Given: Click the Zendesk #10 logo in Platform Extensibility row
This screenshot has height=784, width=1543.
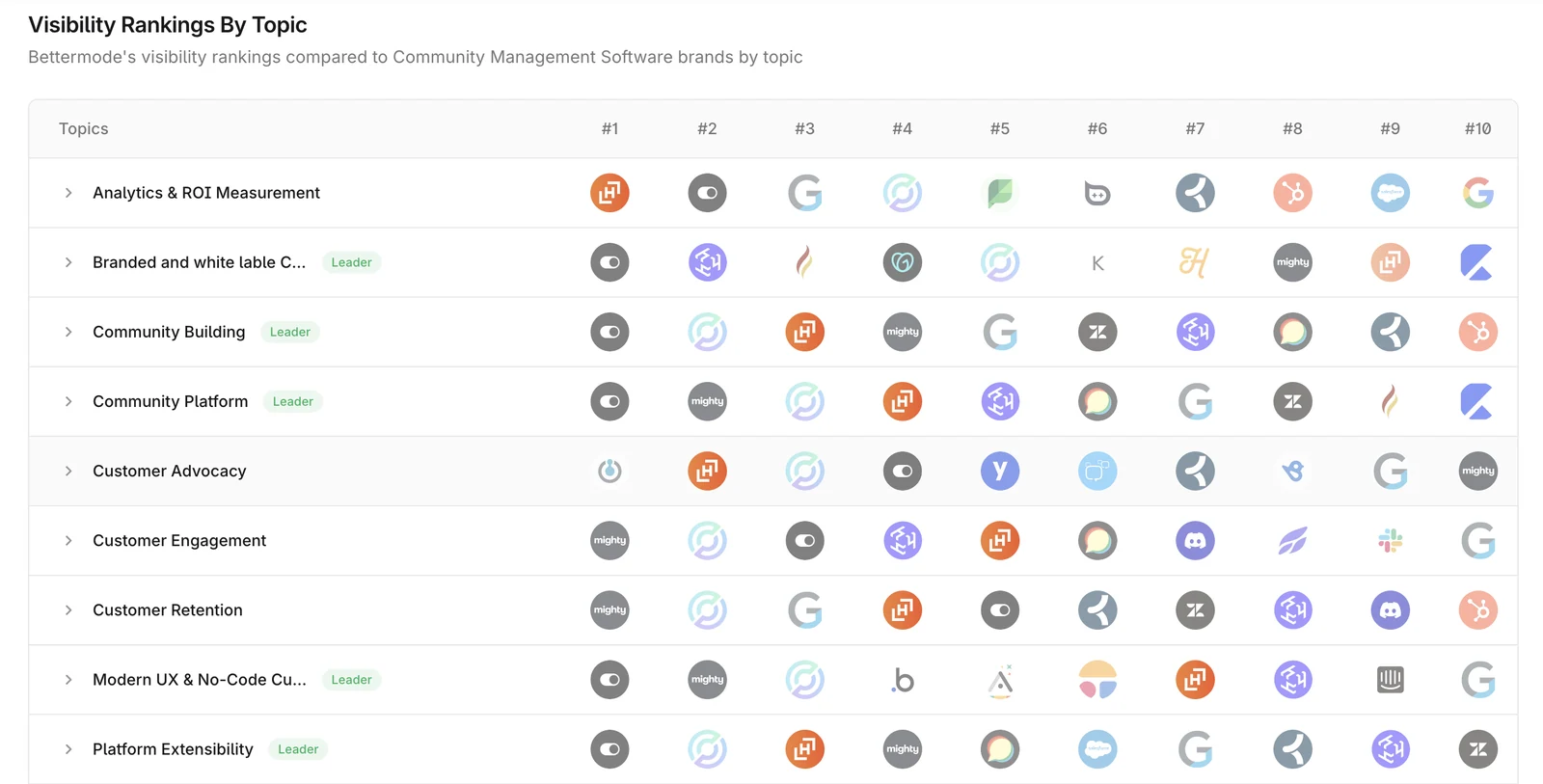Looking at the screenshot, I should [x=1477, y=749].
